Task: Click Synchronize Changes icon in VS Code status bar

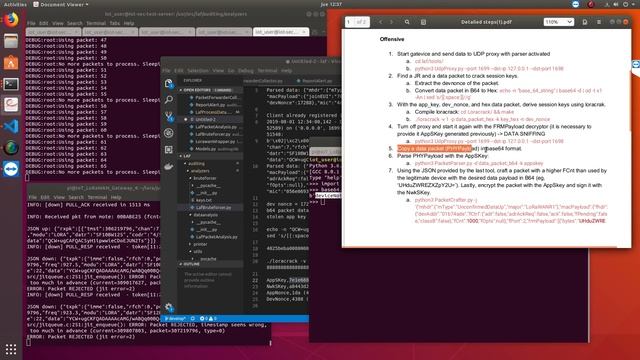Action: 193,318
